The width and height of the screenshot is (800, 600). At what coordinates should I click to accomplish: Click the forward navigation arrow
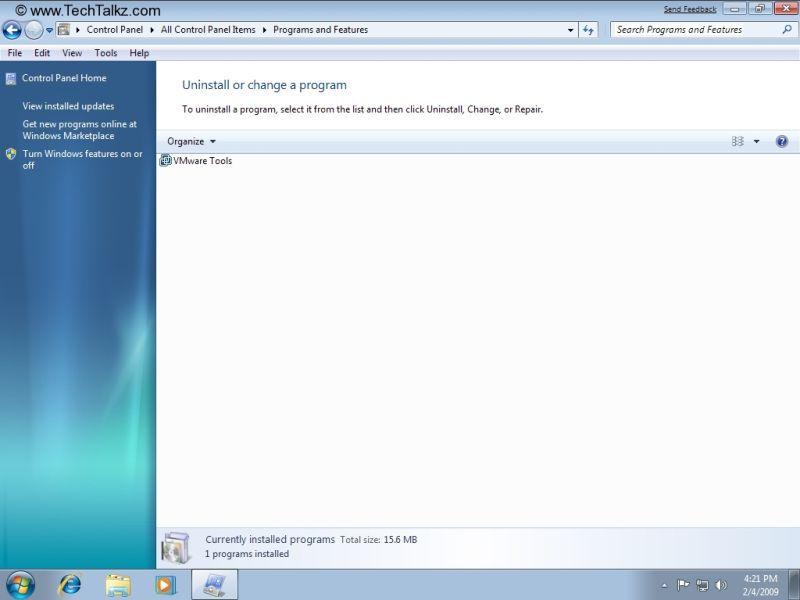point(31,29)
